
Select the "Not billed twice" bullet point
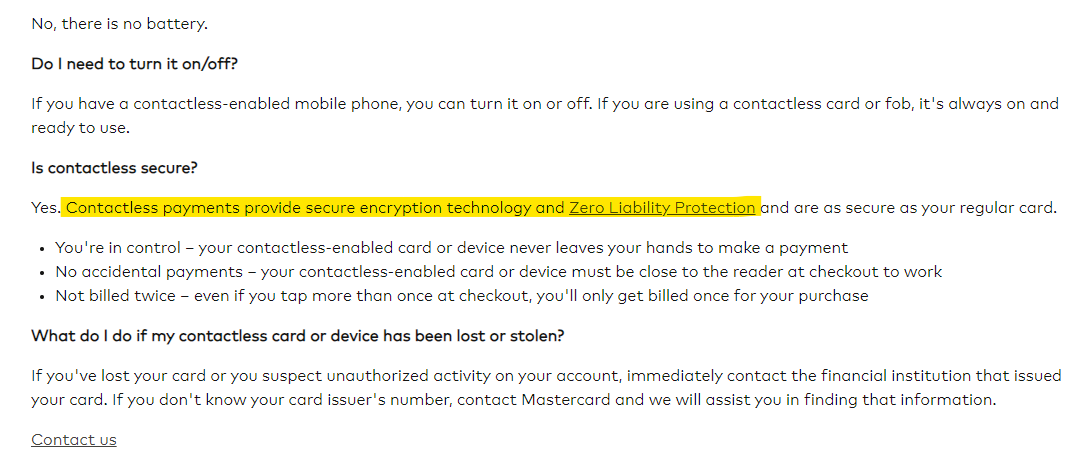pos(461,296)
